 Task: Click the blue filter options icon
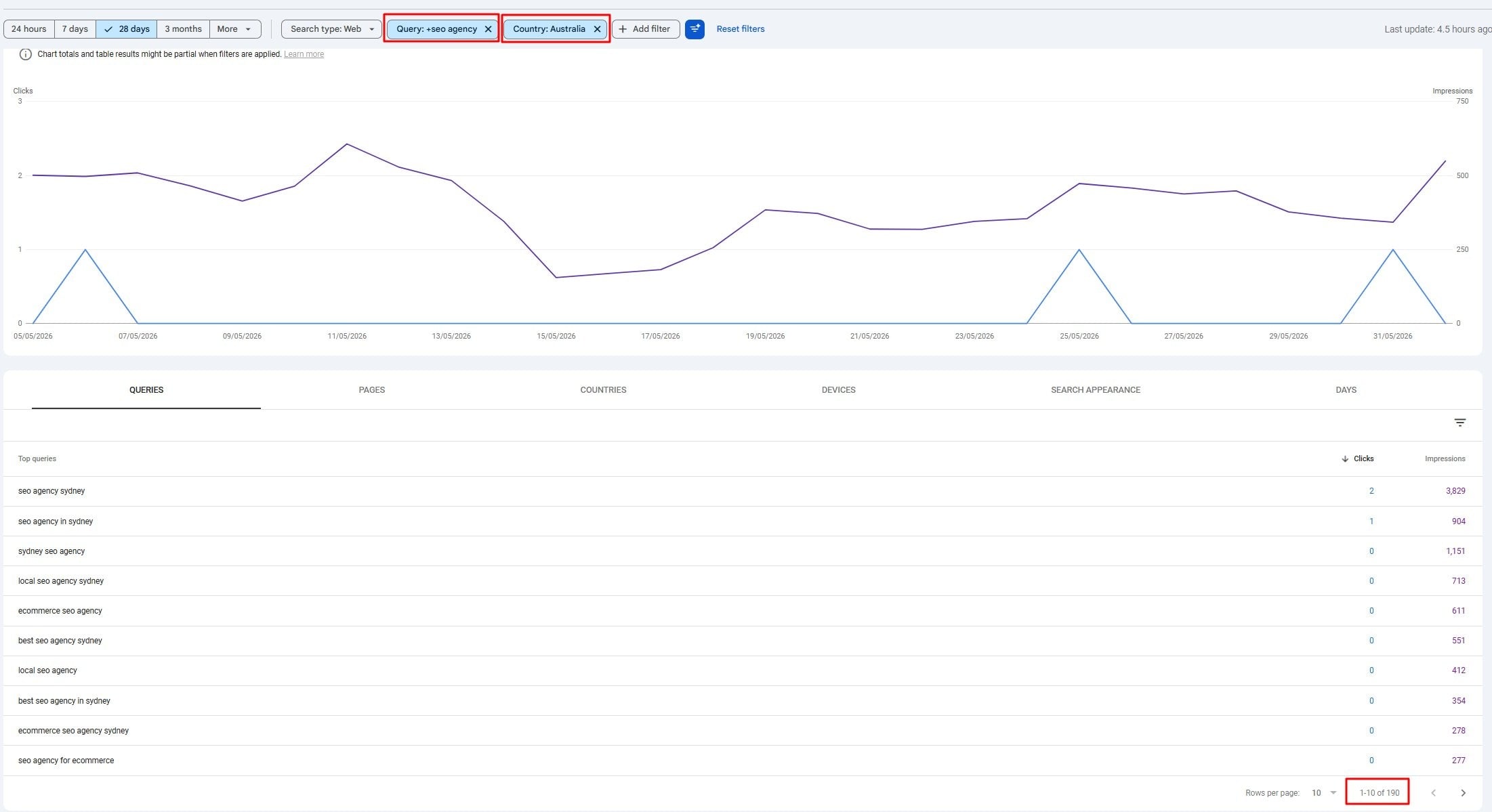[x=695, y=29]
